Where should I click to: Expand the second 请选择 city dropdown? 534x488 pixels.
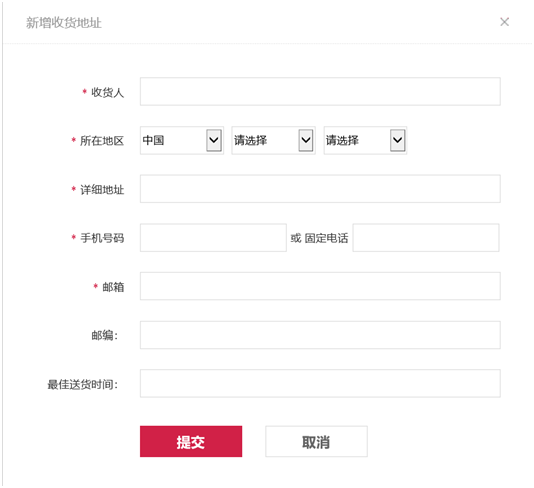tap(365, 140)
